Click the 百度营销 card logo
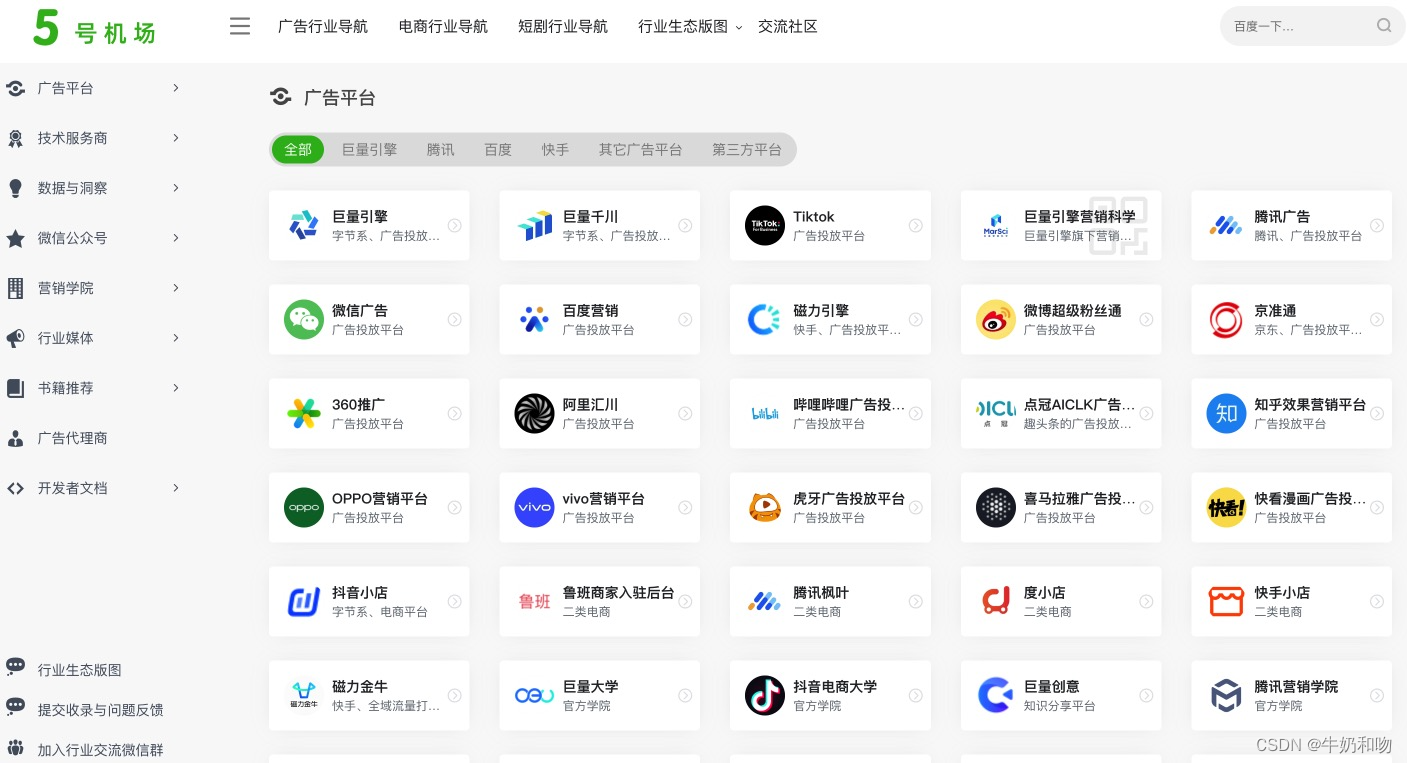Screen dimensions: 1407x763 point(534,320)
